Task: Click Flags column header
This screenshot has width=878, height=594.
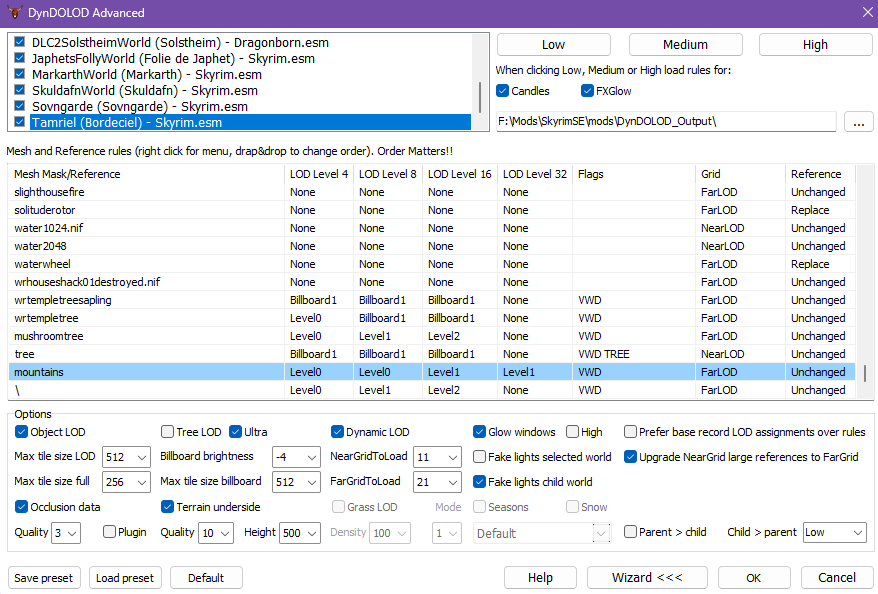Action: pos(634,174)
